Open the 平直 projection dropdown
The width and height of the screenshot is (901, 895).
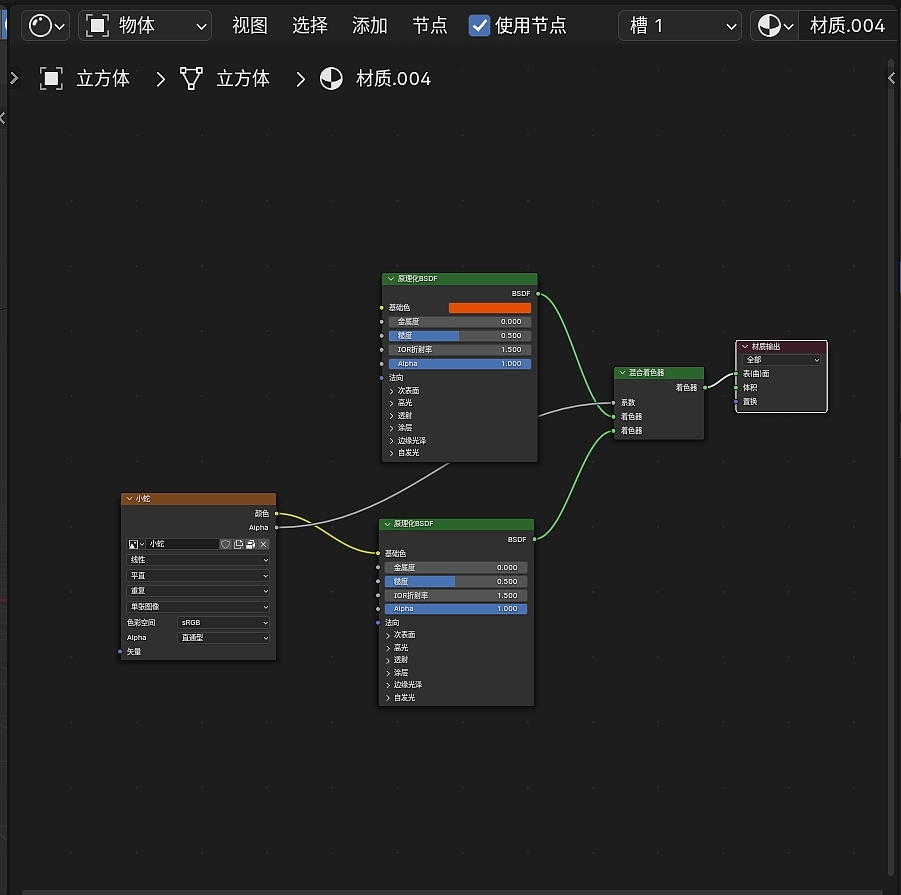coord(198,576)
